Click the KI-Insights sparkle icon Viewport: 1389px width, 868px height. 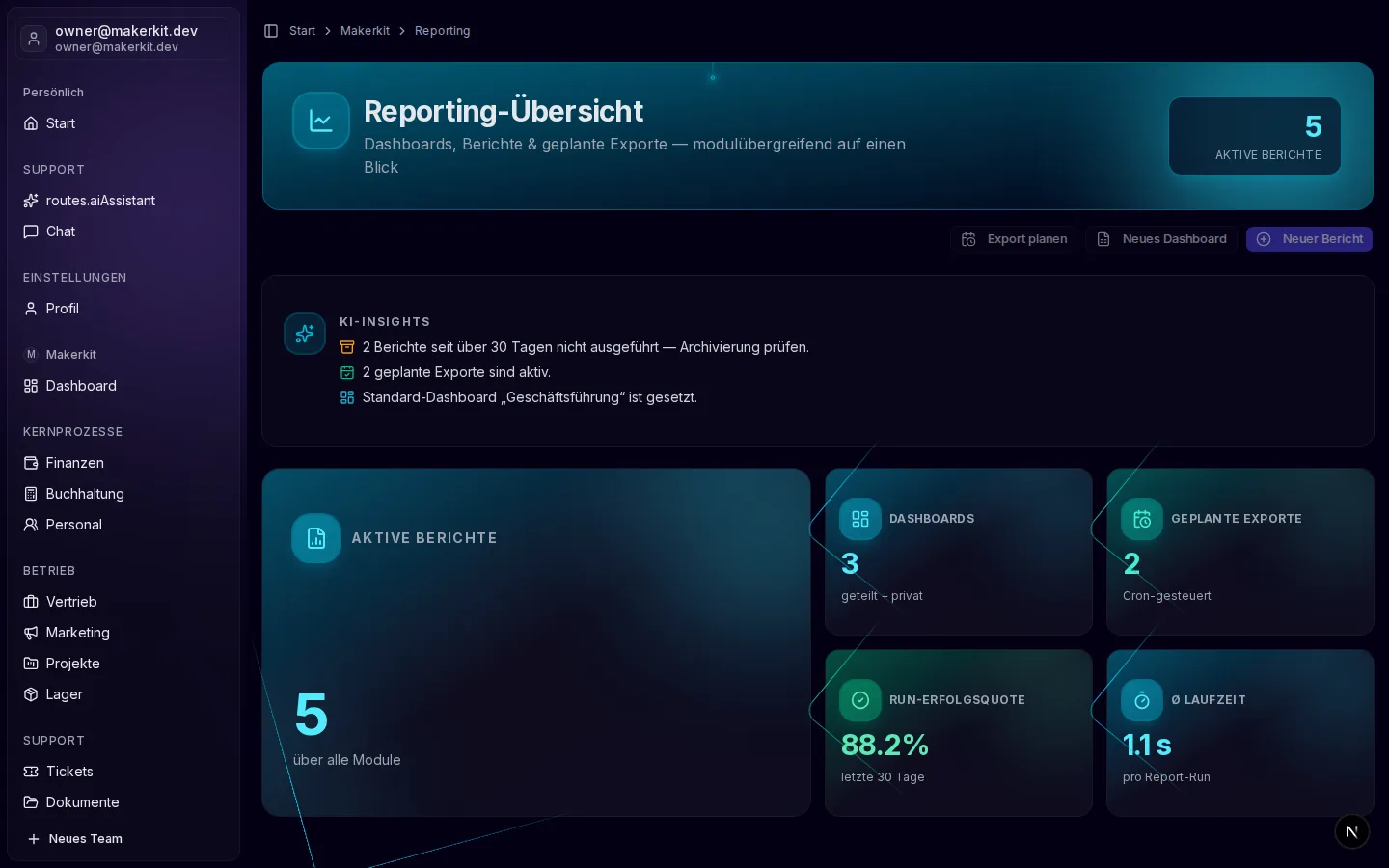pos(305,334)
